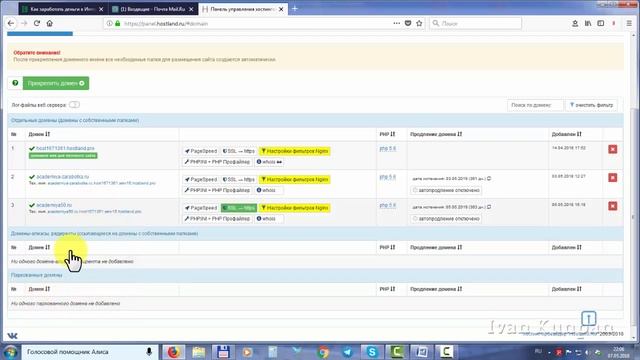Open whois for academiya50.ru

tap(269, 219)
